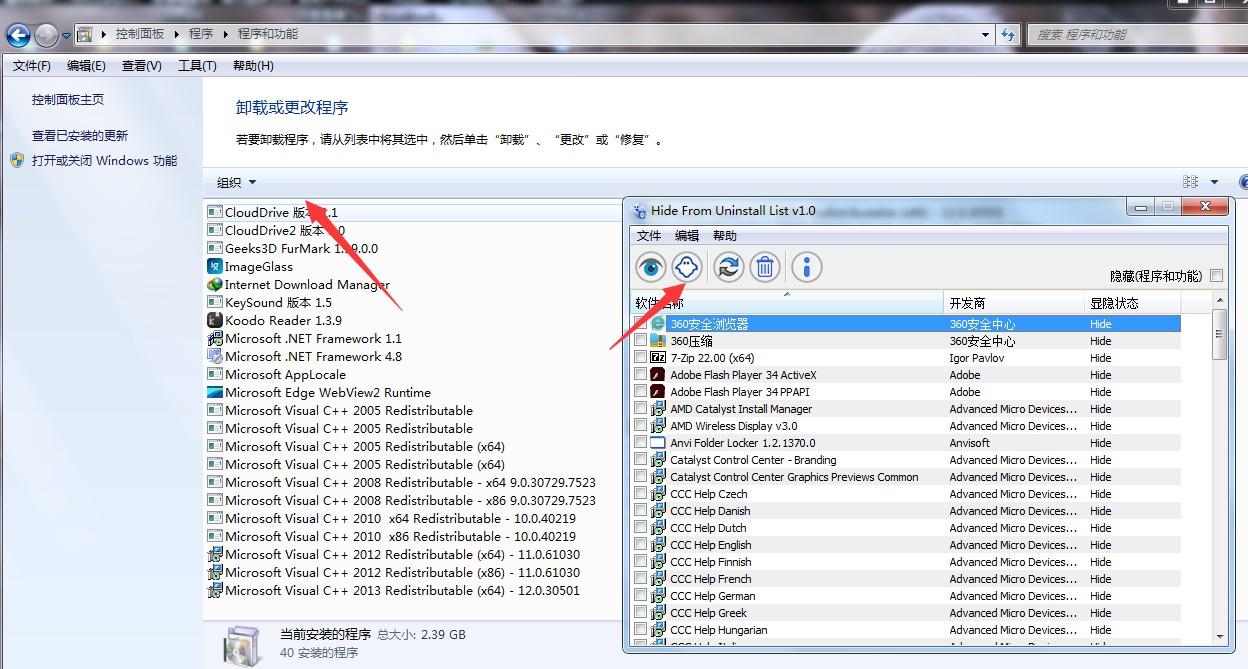Click the shield icon beside Windows features link
1248x669 pixels.
(17, 160)
